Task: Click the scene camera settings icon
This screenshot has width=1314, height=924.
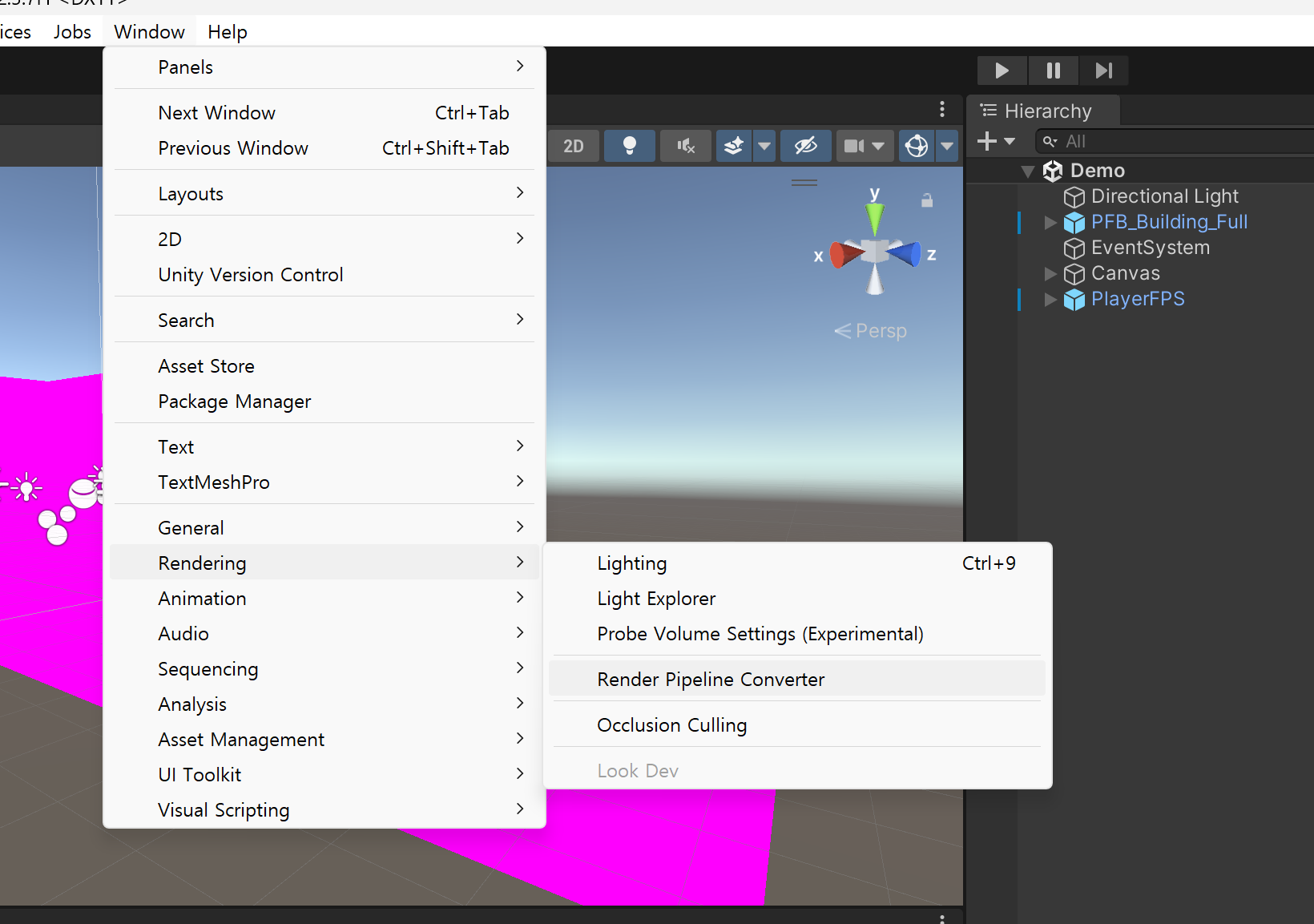Action: pos(854,146)
